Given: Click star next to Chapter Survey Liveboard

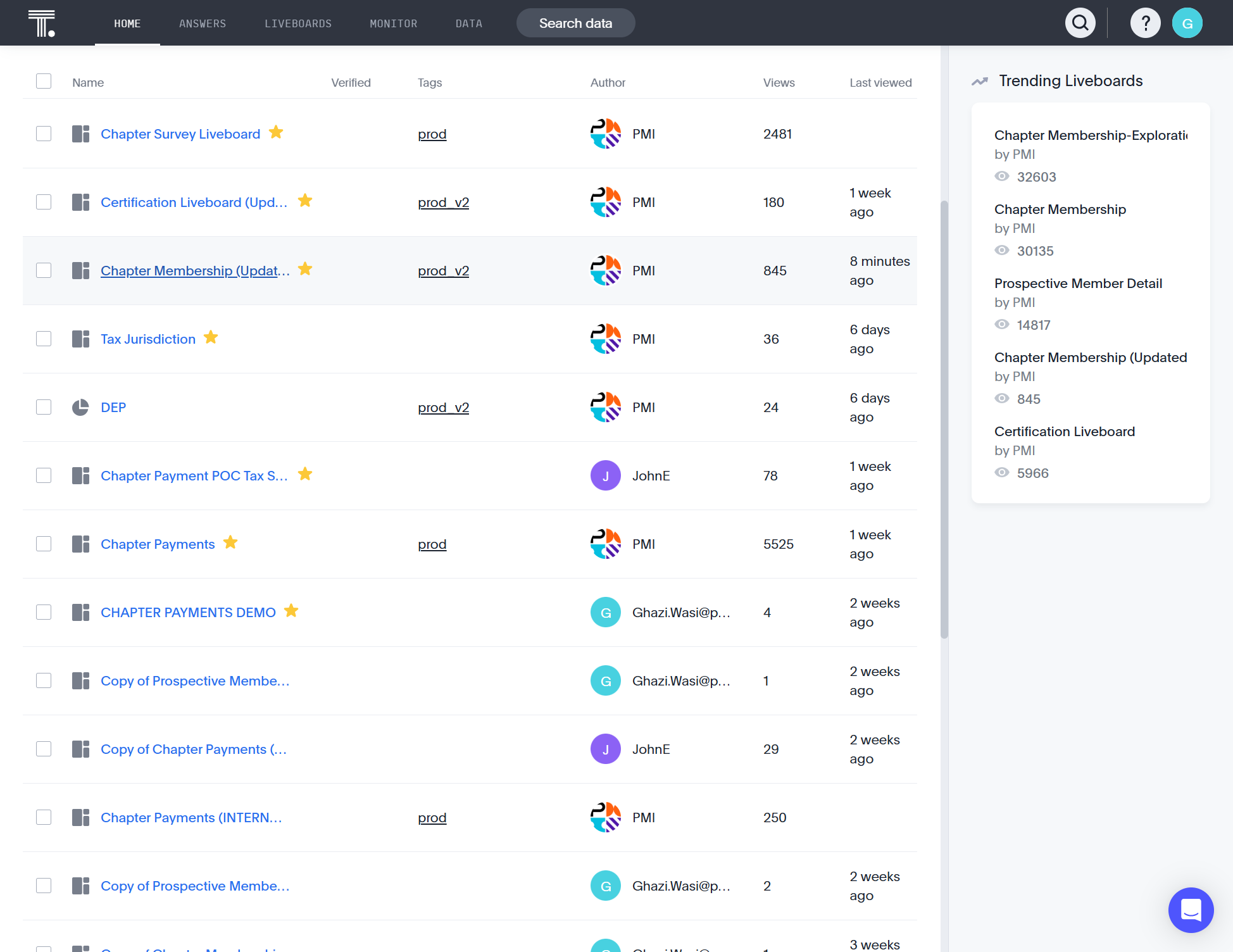Looking at the screenshot, I should coord(276,132).
